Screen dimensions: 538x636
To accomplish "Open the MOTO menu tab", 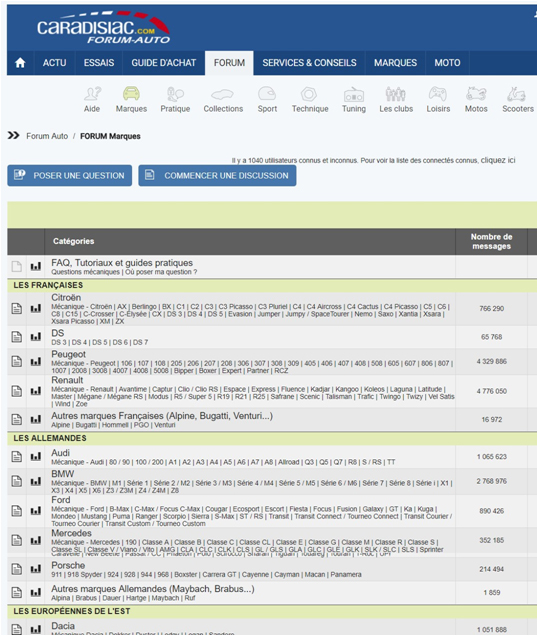I will (x=447, y=63).
